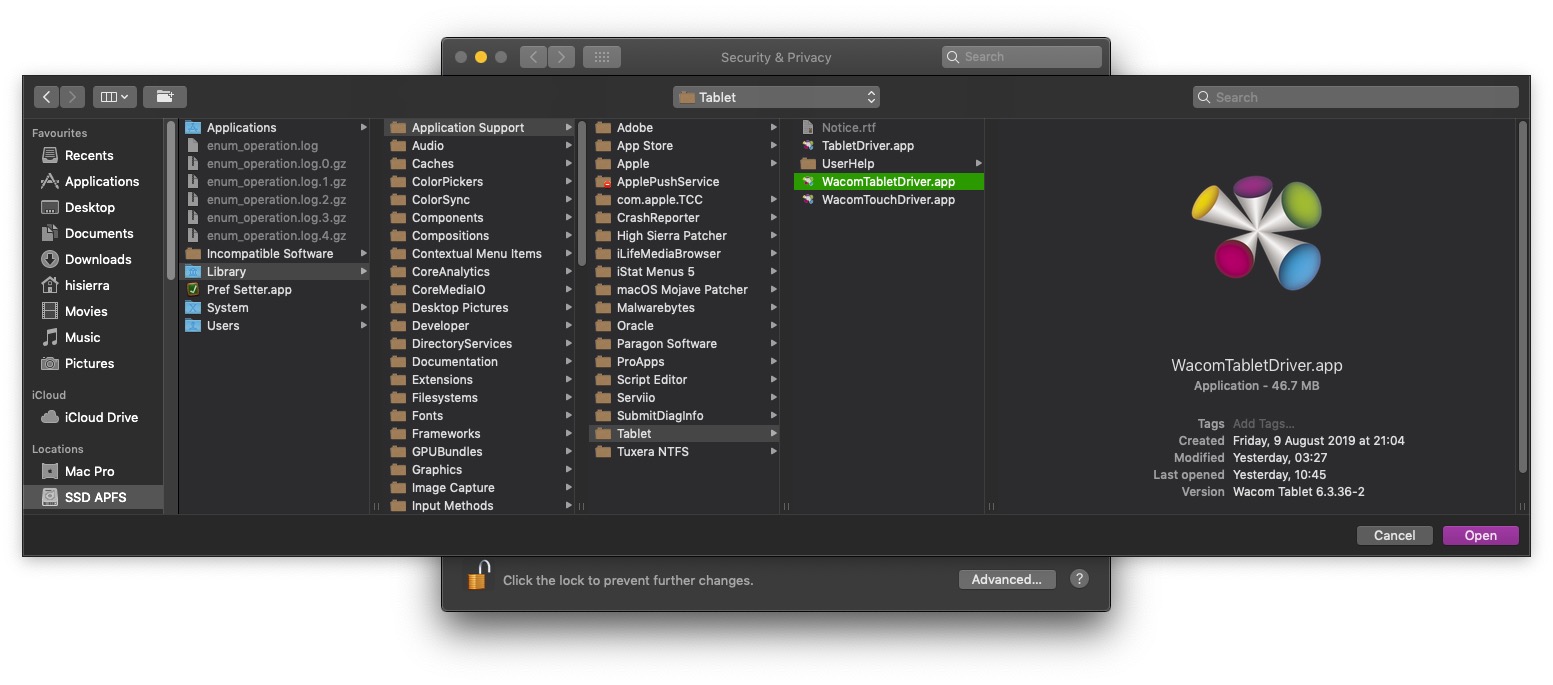The image size is (1553, 685).
Task: Select the Tuxera NTFS folder
Action: click(684, 451)
